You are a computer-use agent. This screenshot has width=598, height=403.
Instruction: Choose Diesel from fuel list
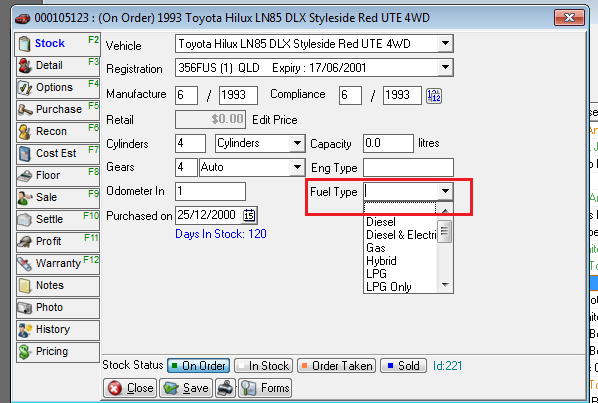coord(400,222)
